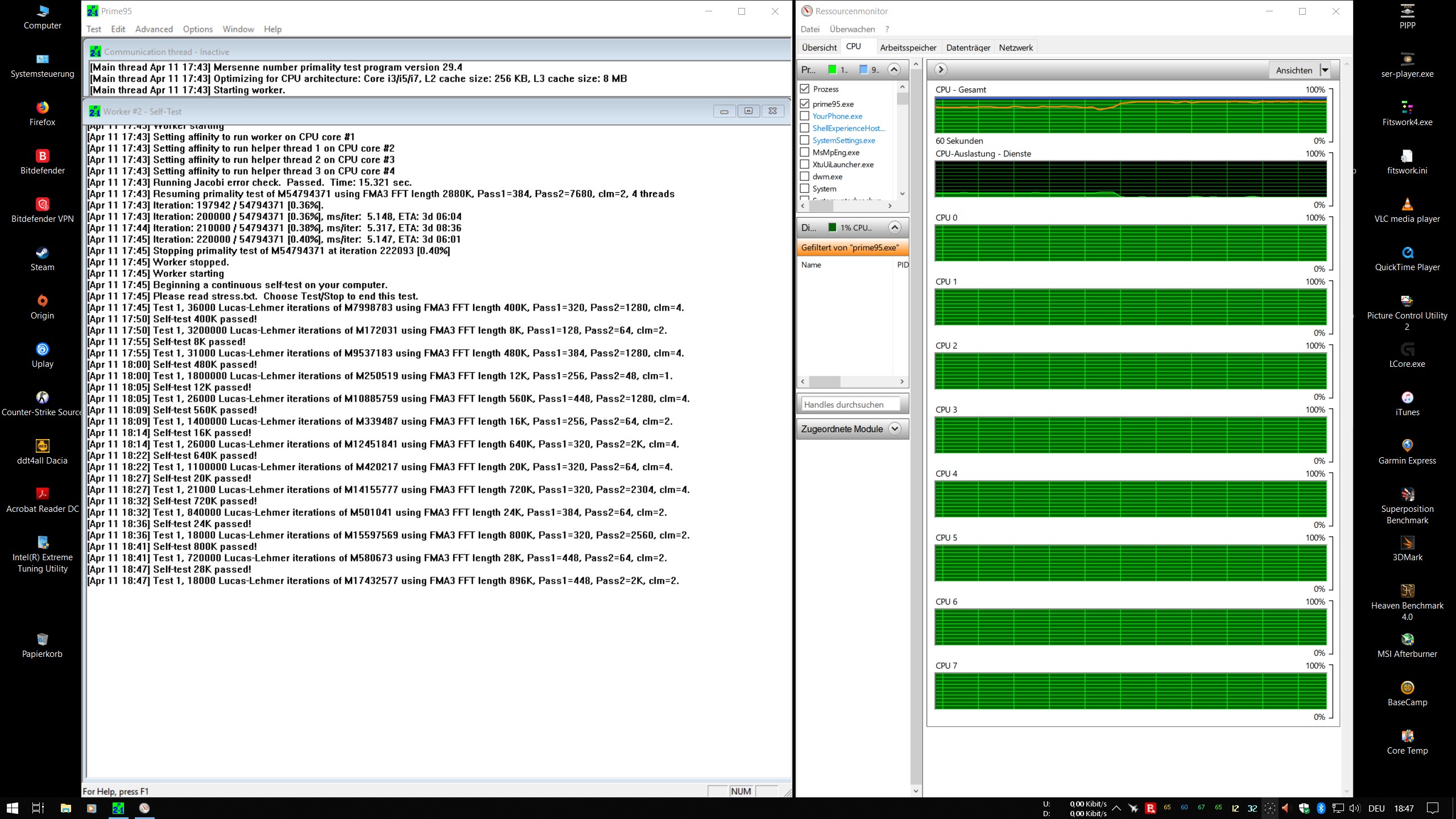Screen dimensions: 1456x819
Task: Uncheck the prime95.exe process checkbox
Action: [x=805, y=104]
